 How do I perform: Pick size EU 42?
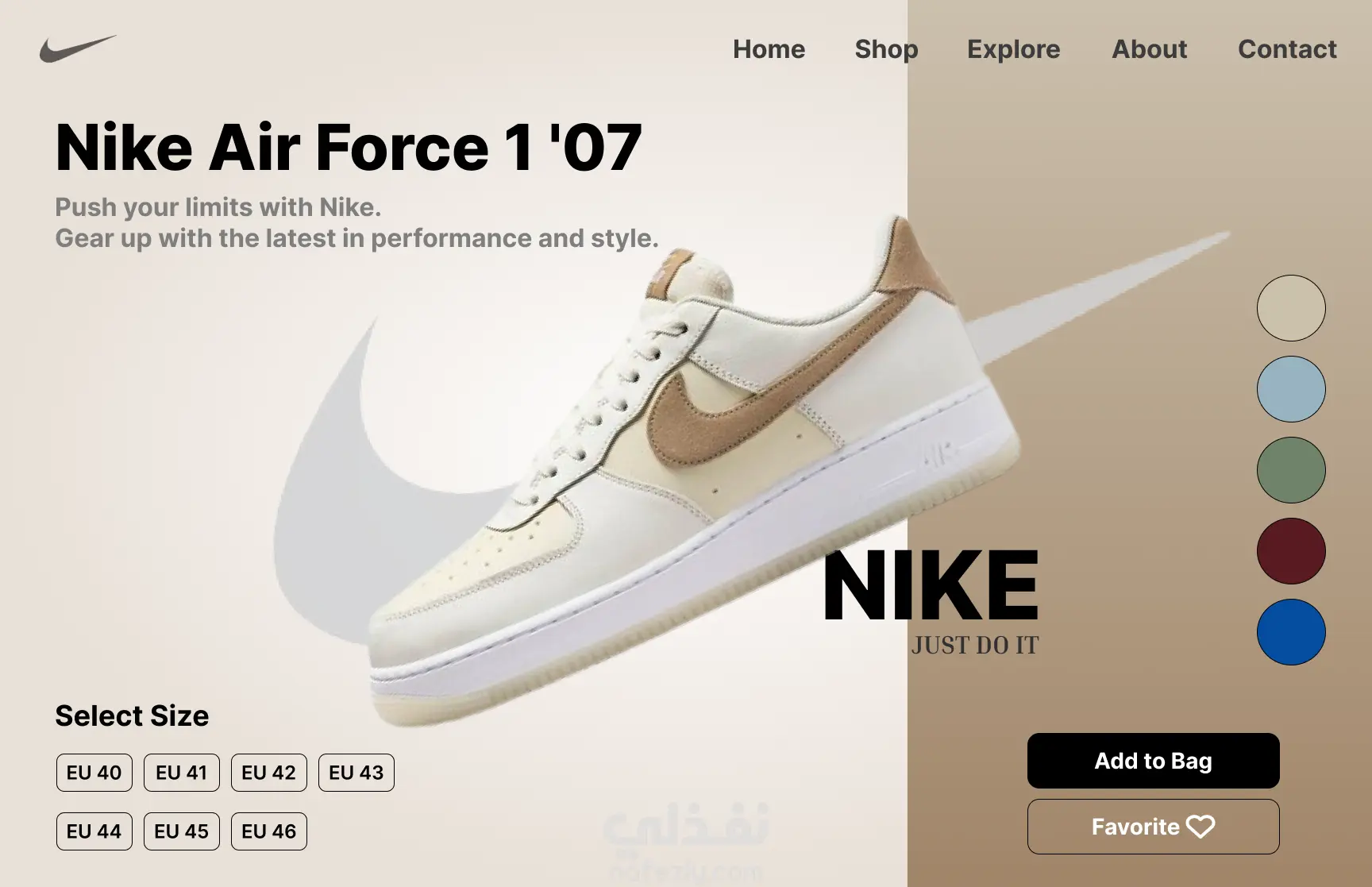[x=269, y=773]
